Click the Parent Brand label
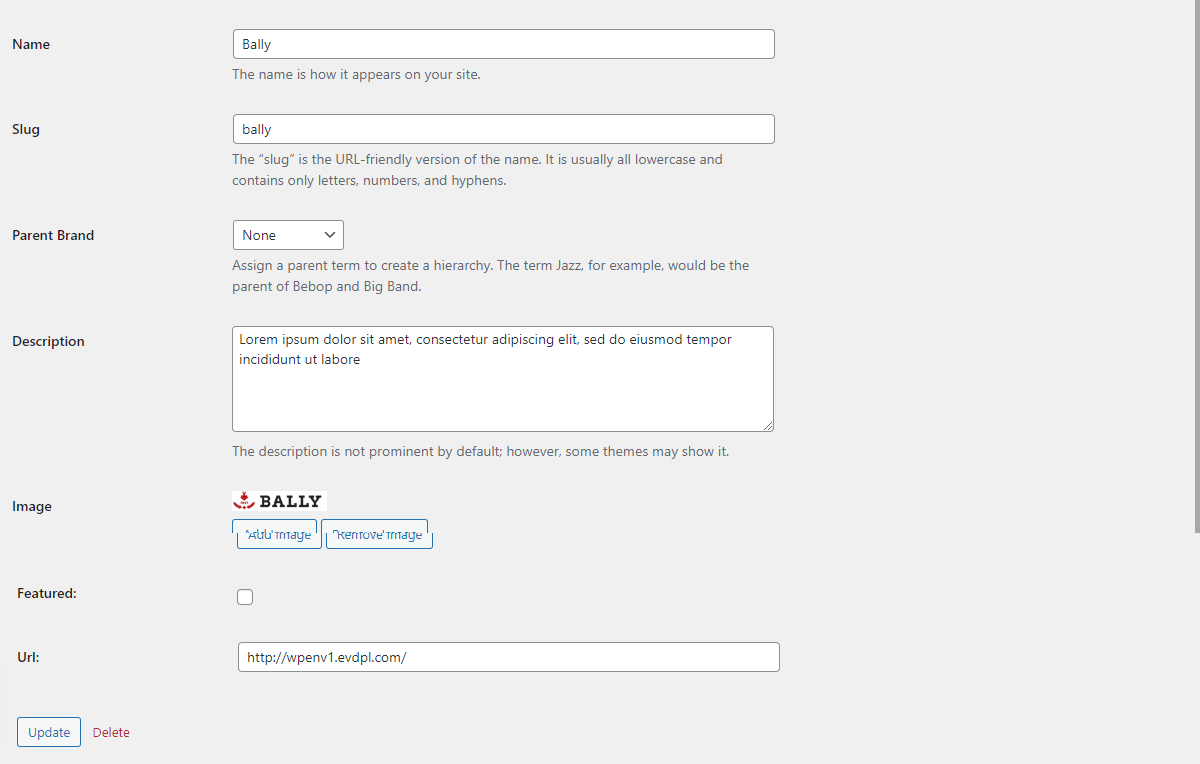Image resolution: width=1200 pixels, height=764 pixels. 53,235
